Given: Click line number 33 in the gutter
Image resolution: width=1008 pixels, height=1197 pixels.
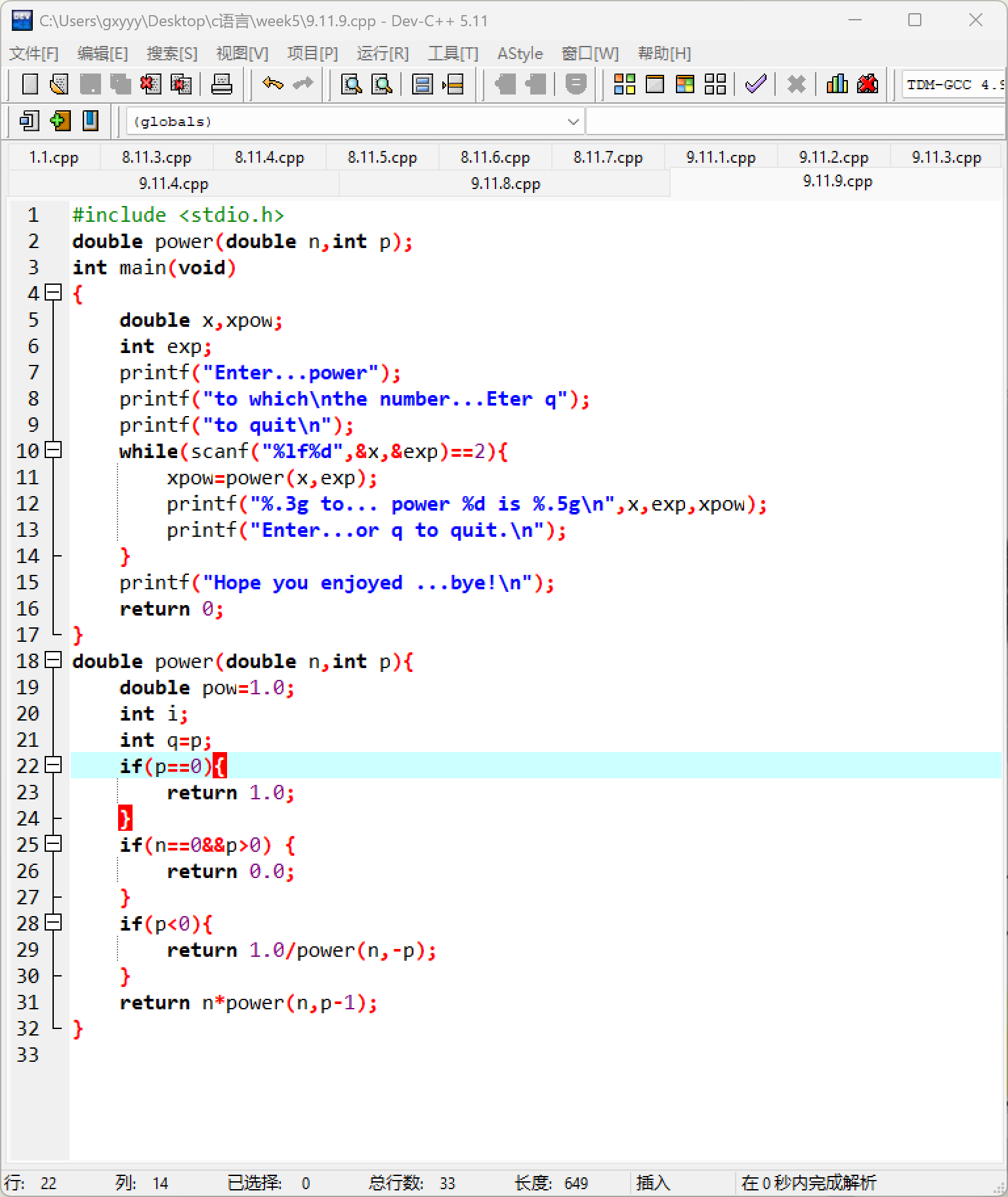Looking at the screenshot, I should point(28,1055).
